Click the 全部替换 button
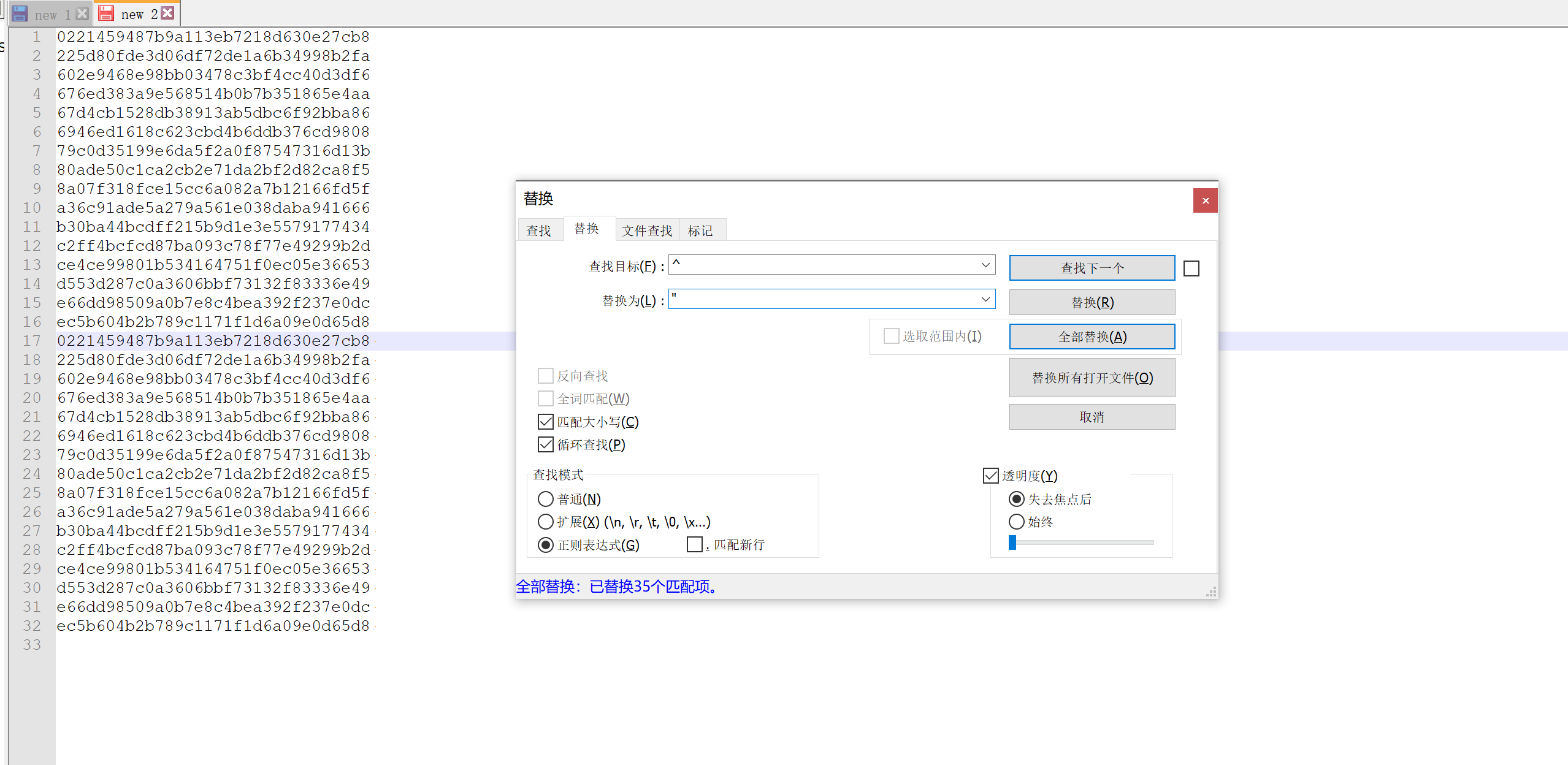The image size is (1568, 765). (x=1092, y=336)
